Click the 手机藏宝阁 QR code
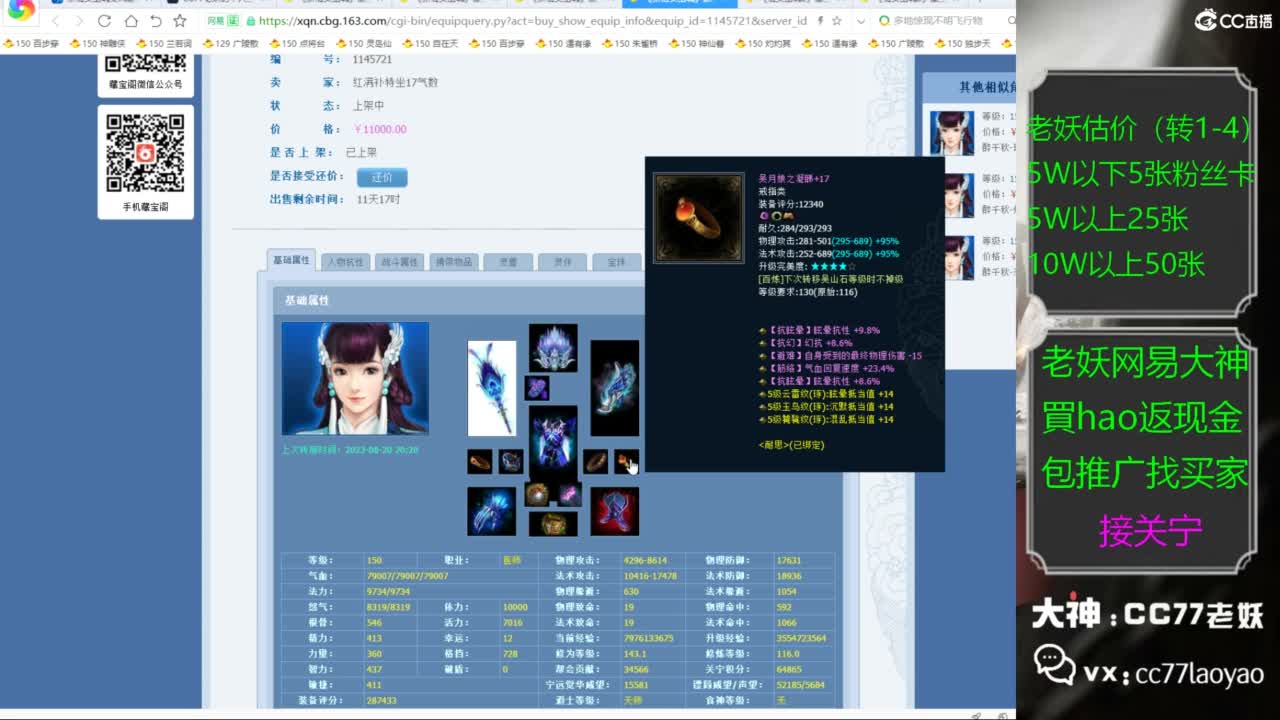Image resolution: width=1280 pixels, height=720 pixels. 146,153
